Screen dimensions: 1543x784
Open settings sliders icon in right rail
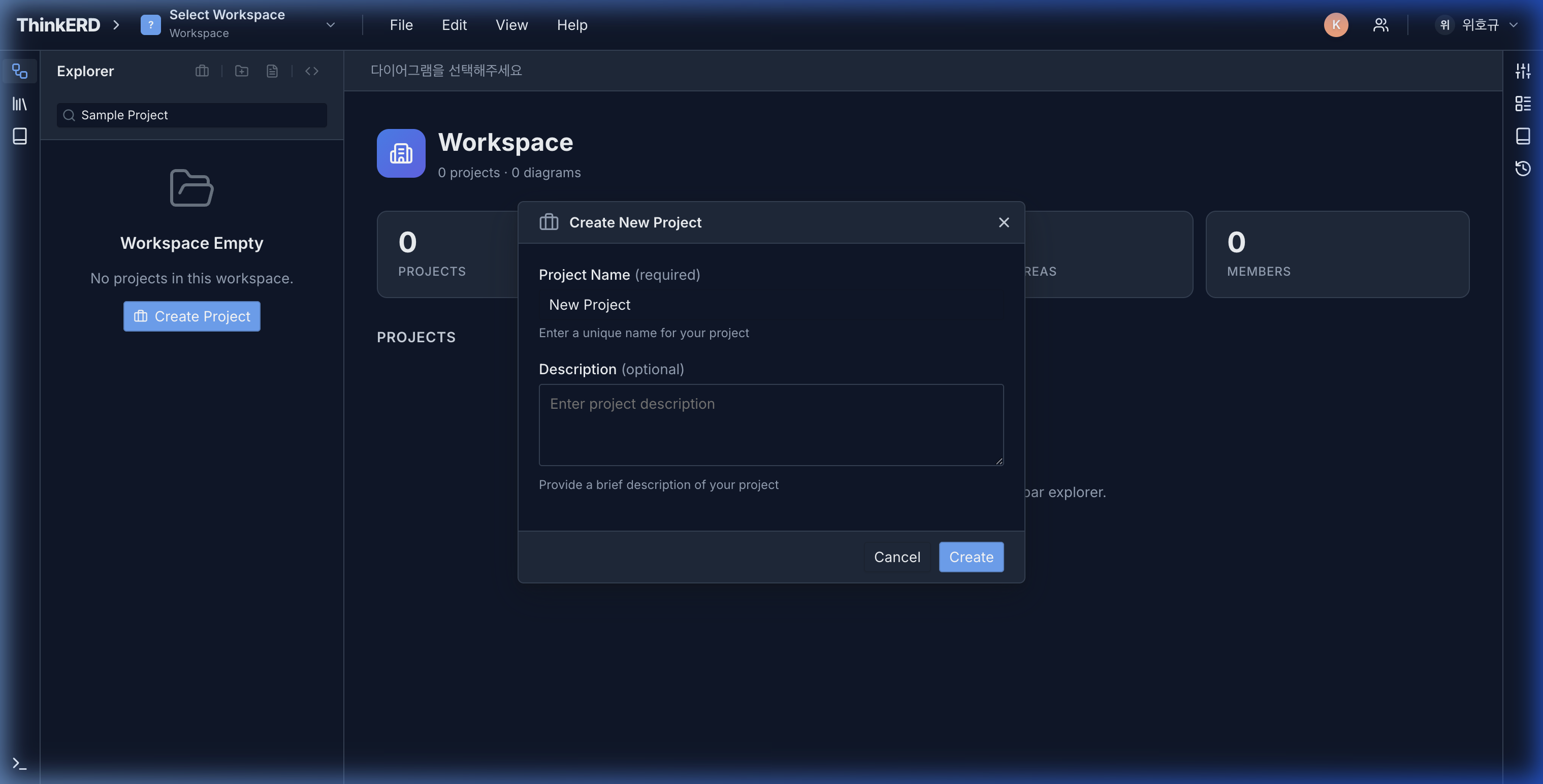[x=1523, y=71]
